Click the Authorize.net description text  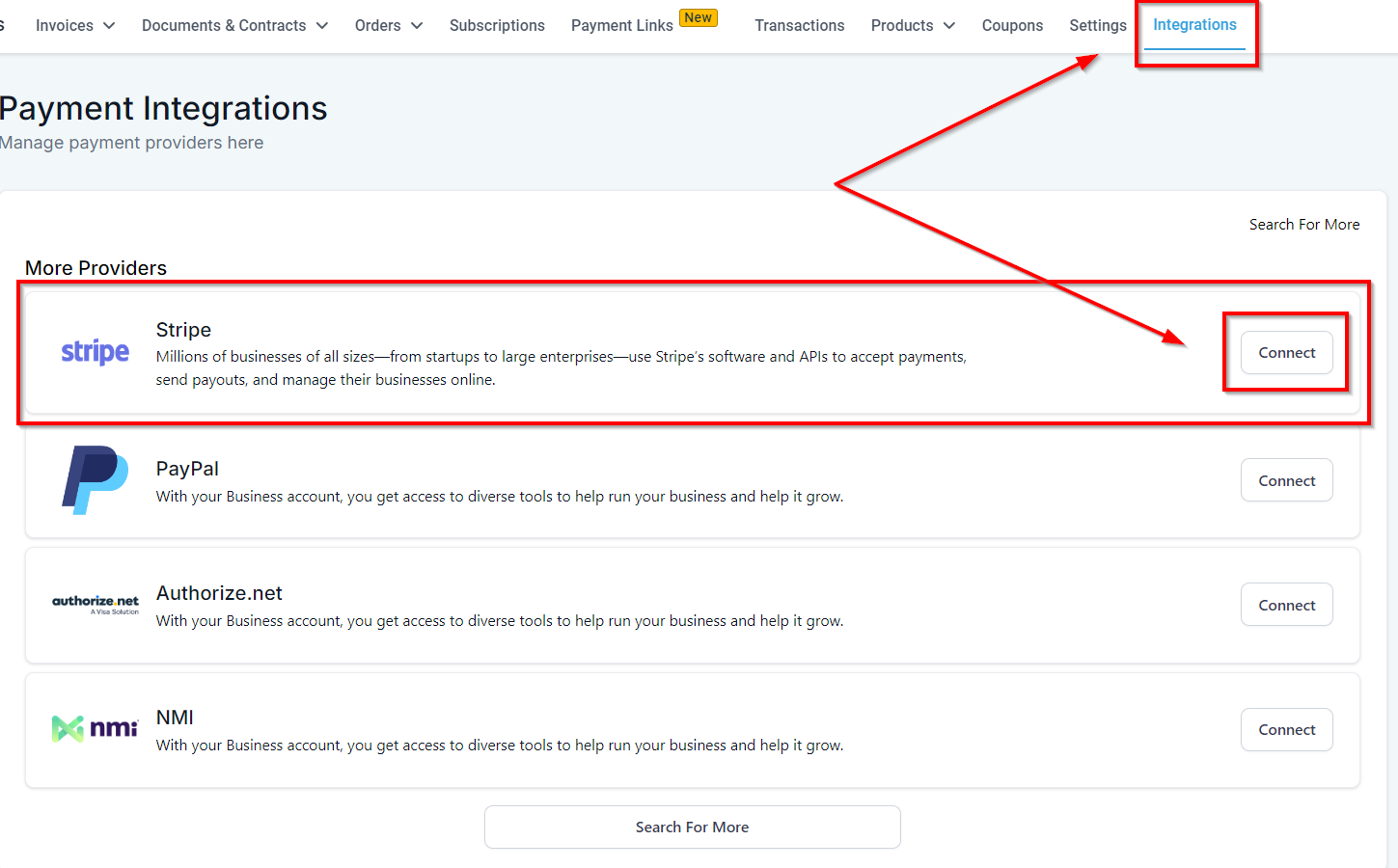[500, 621]
